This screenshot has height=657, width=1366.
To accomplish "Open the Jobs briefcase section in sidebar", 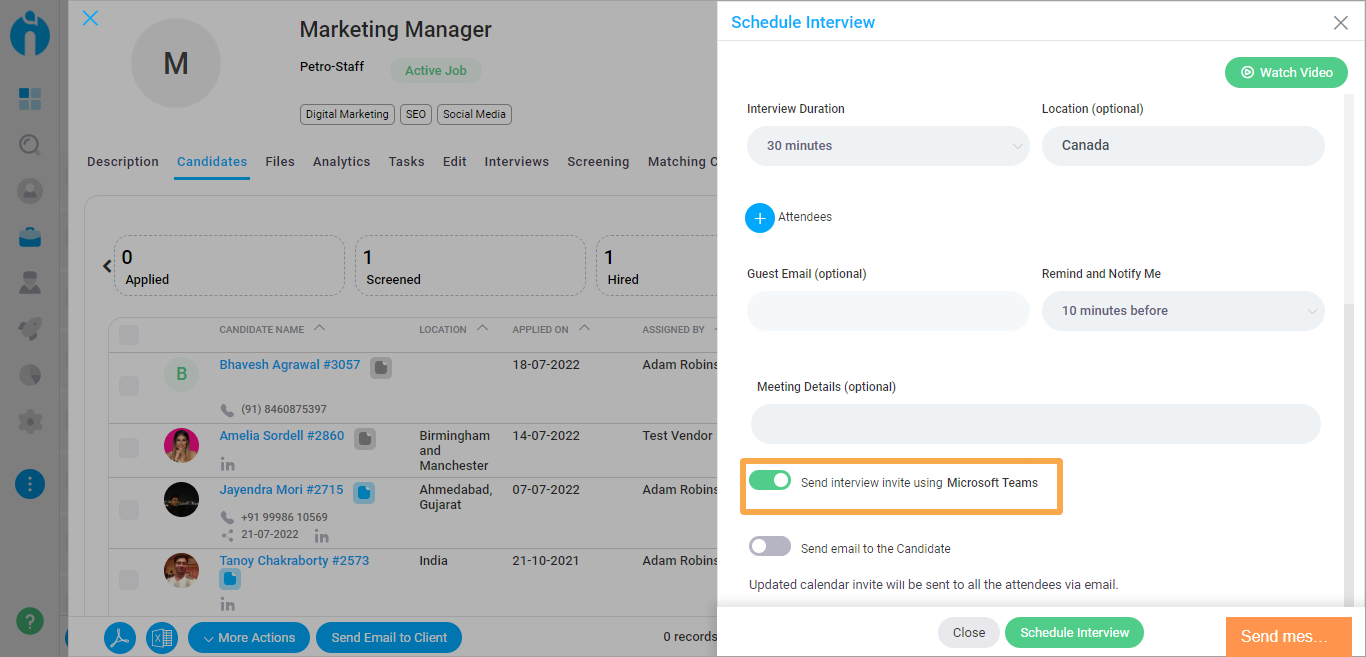I will click(29, 237).
